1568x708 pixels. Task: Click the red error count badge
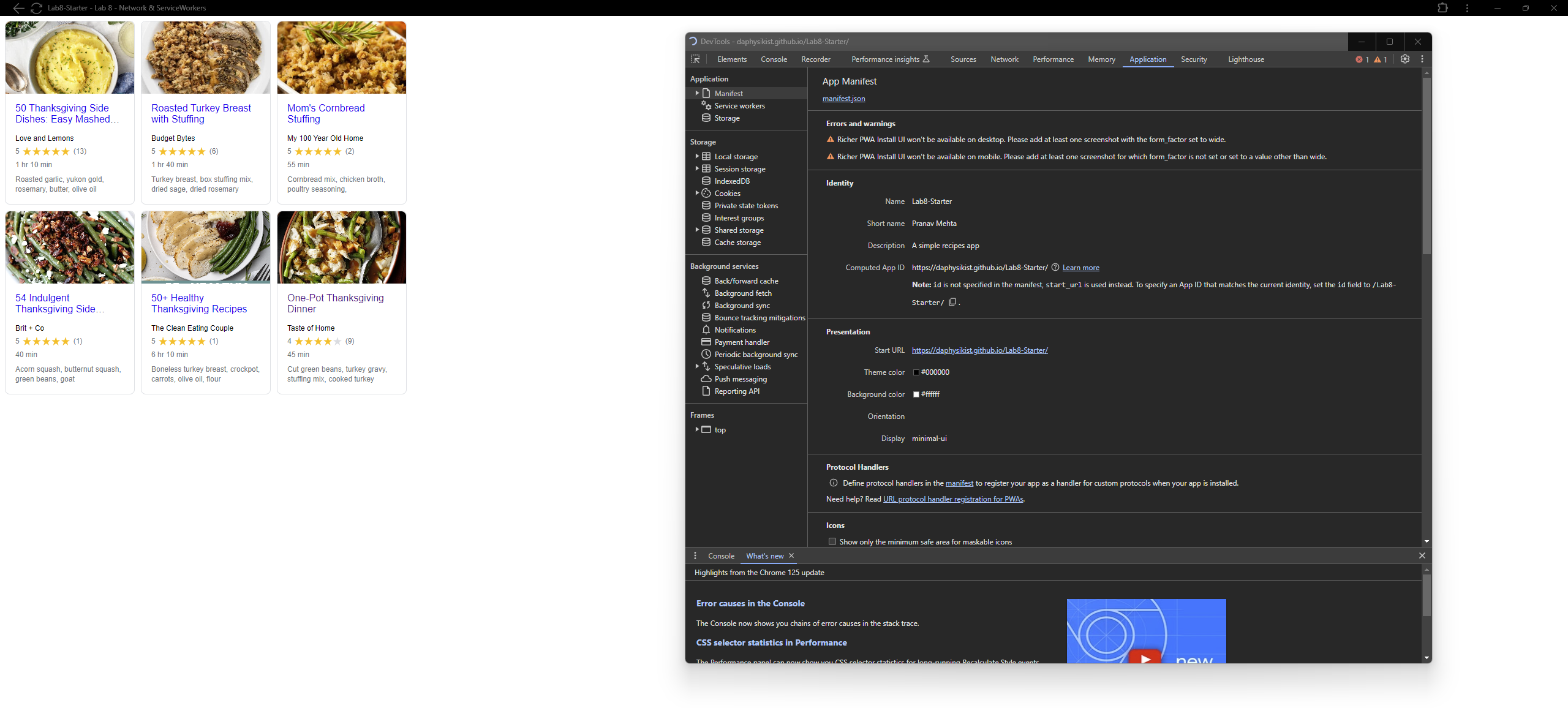pos(1362,59)
